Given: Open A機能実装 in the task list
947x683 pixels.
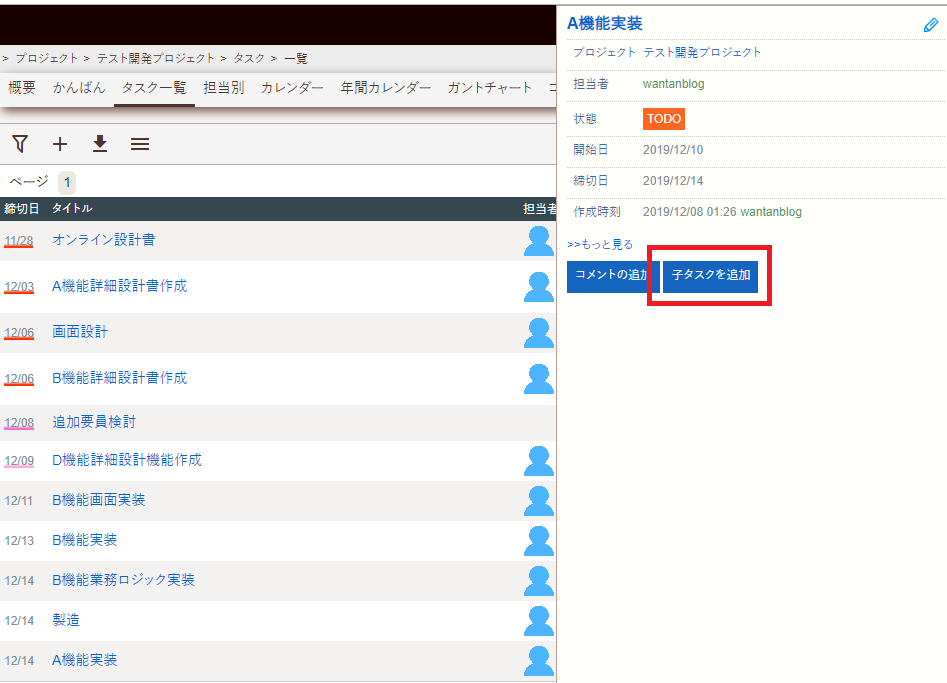Looking at the screenshot, I should [85, 659].
